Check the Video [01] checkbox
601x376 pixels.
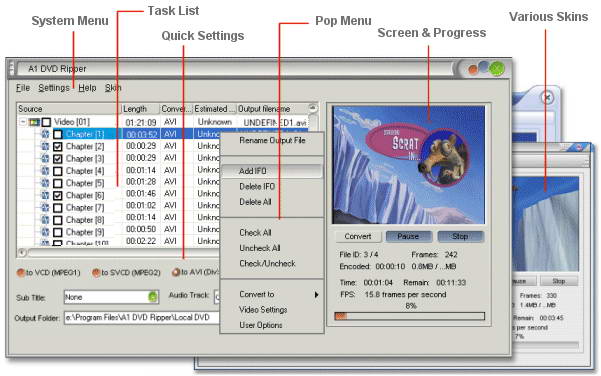pos(46,122)
